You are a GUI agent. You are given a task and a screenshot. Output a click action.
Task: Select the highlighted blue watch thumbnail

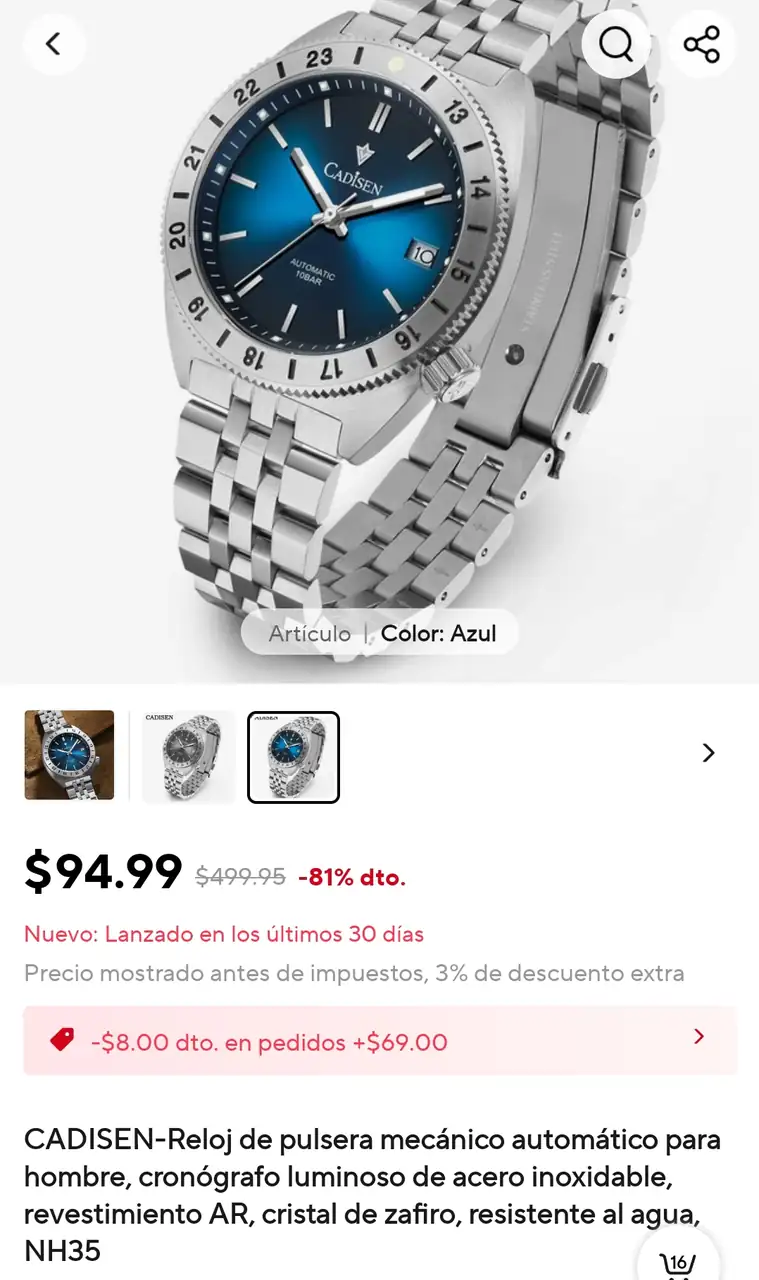pyautogui.click(x=294, y=757)
